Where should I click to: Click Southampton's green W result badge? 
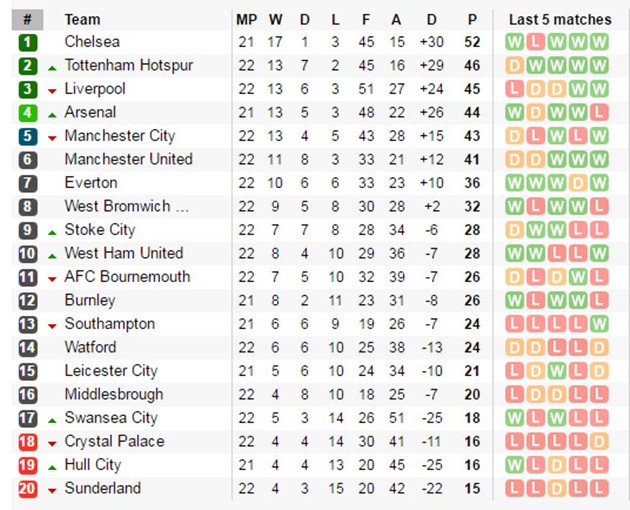pyautogui.click(x=599, y=324)
